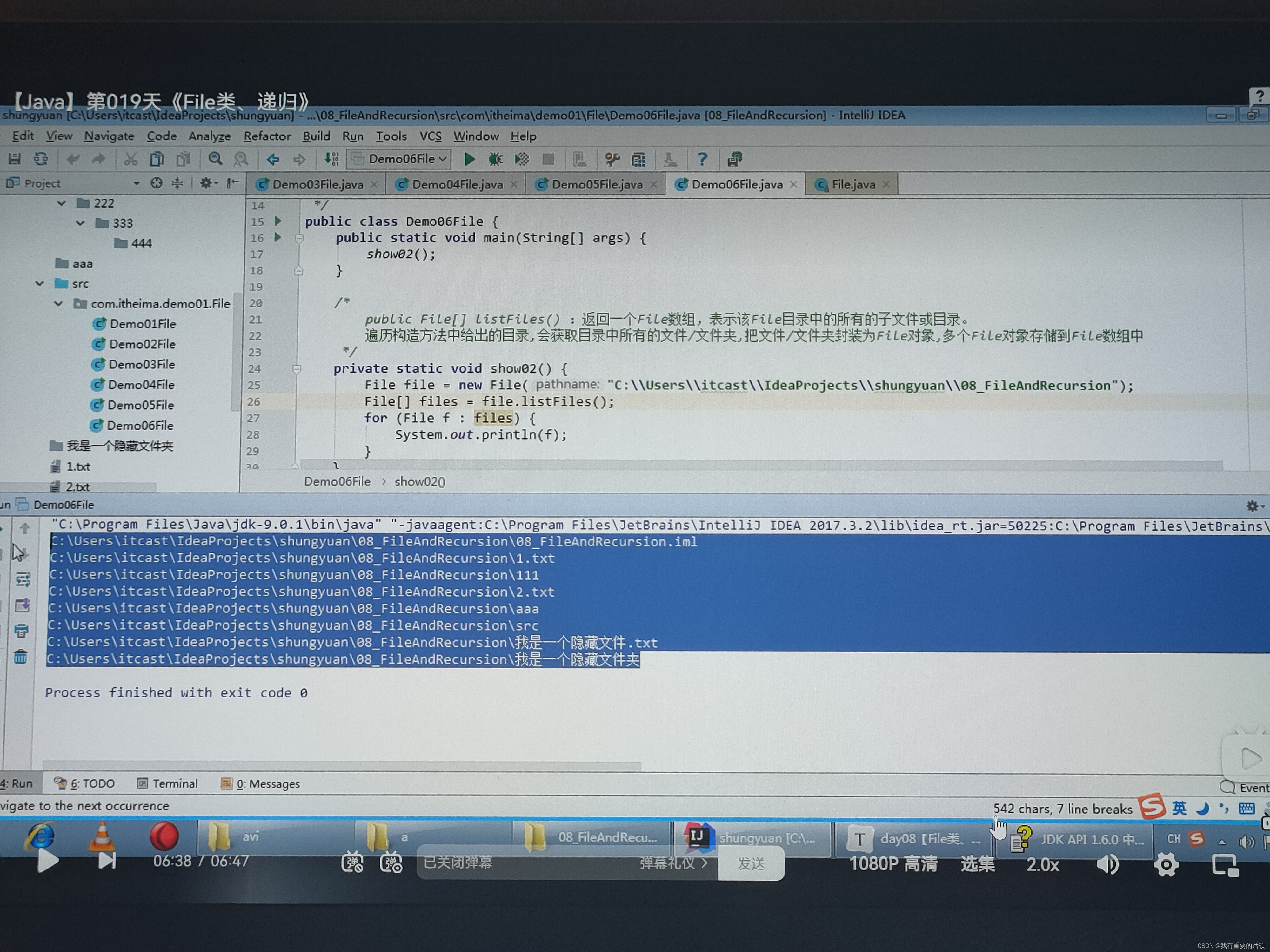
Task: Click the Build project icon
Action: point(331,159)
